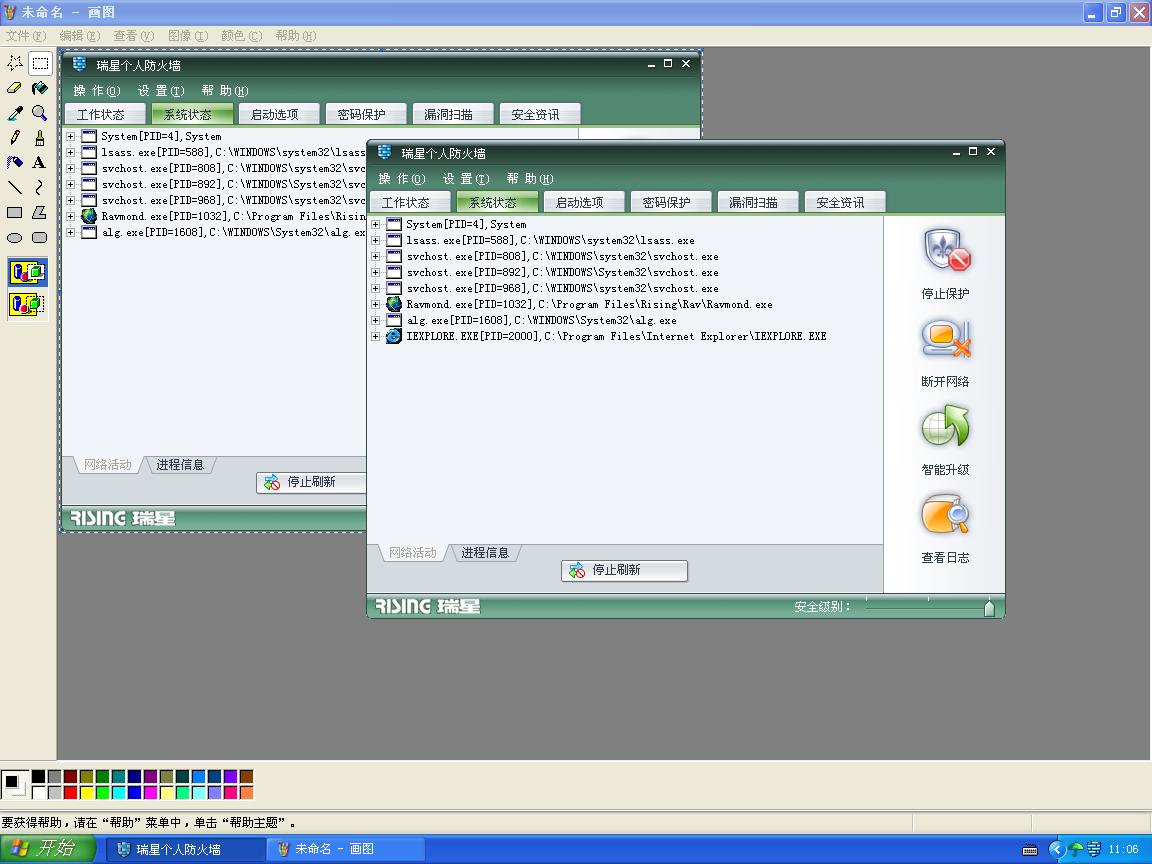1152x864 pixels.
Task: Click the umbrella Rising tray icon
Action: click(1076, 849)
